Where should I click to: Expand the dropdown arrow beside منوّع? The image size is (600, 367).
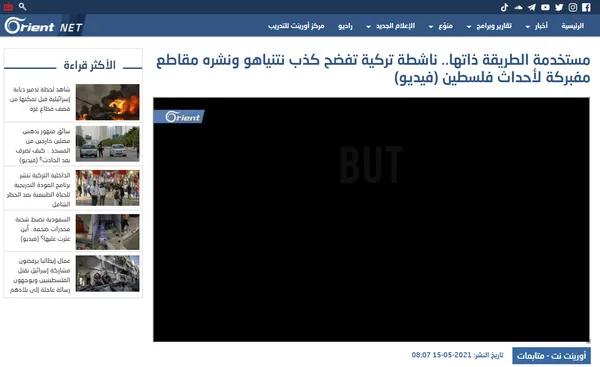431,27
